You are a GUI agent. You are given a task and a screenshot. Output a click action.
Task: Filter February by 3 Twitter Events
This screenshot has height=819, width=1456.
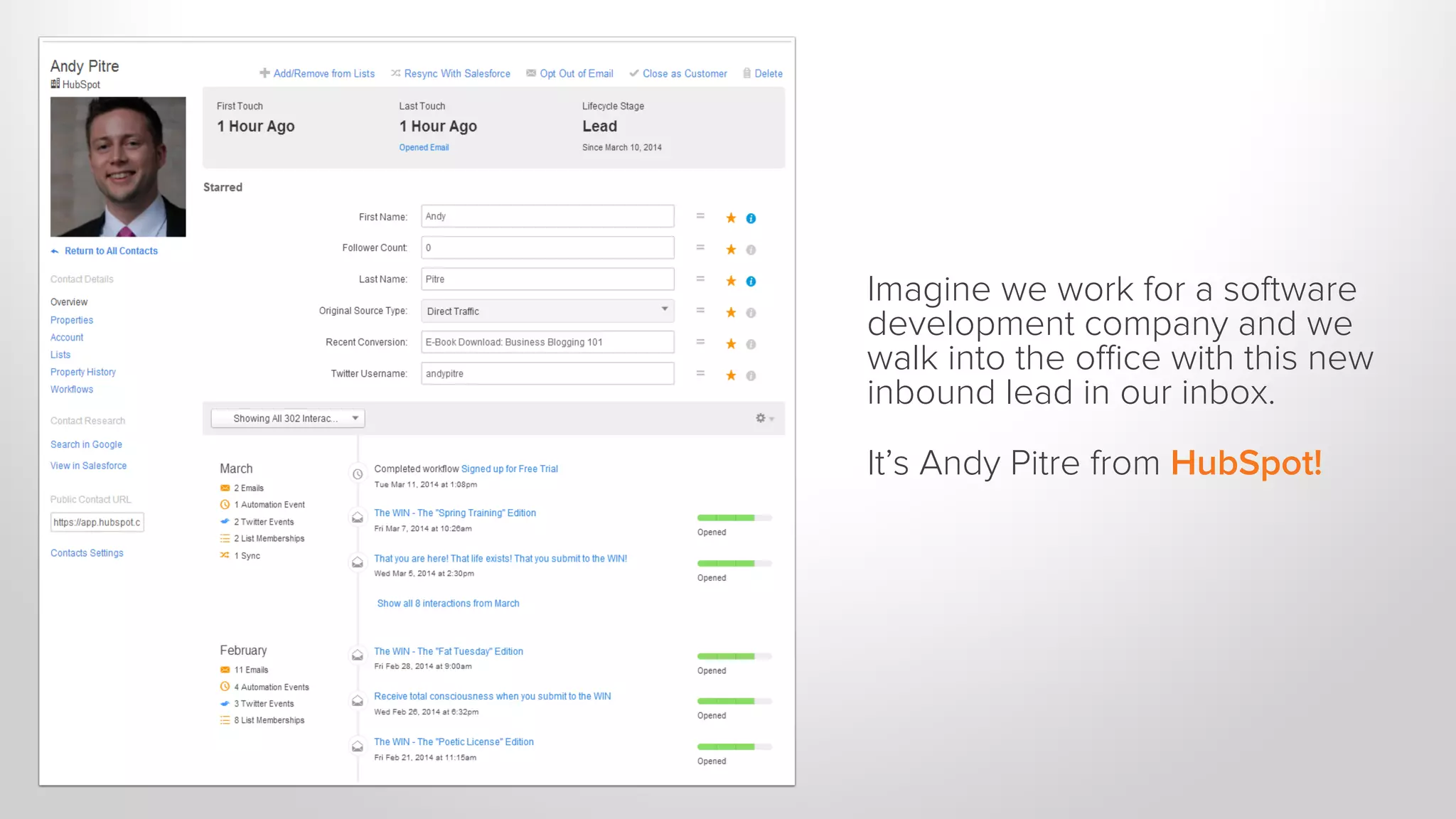tap(257, 704)
